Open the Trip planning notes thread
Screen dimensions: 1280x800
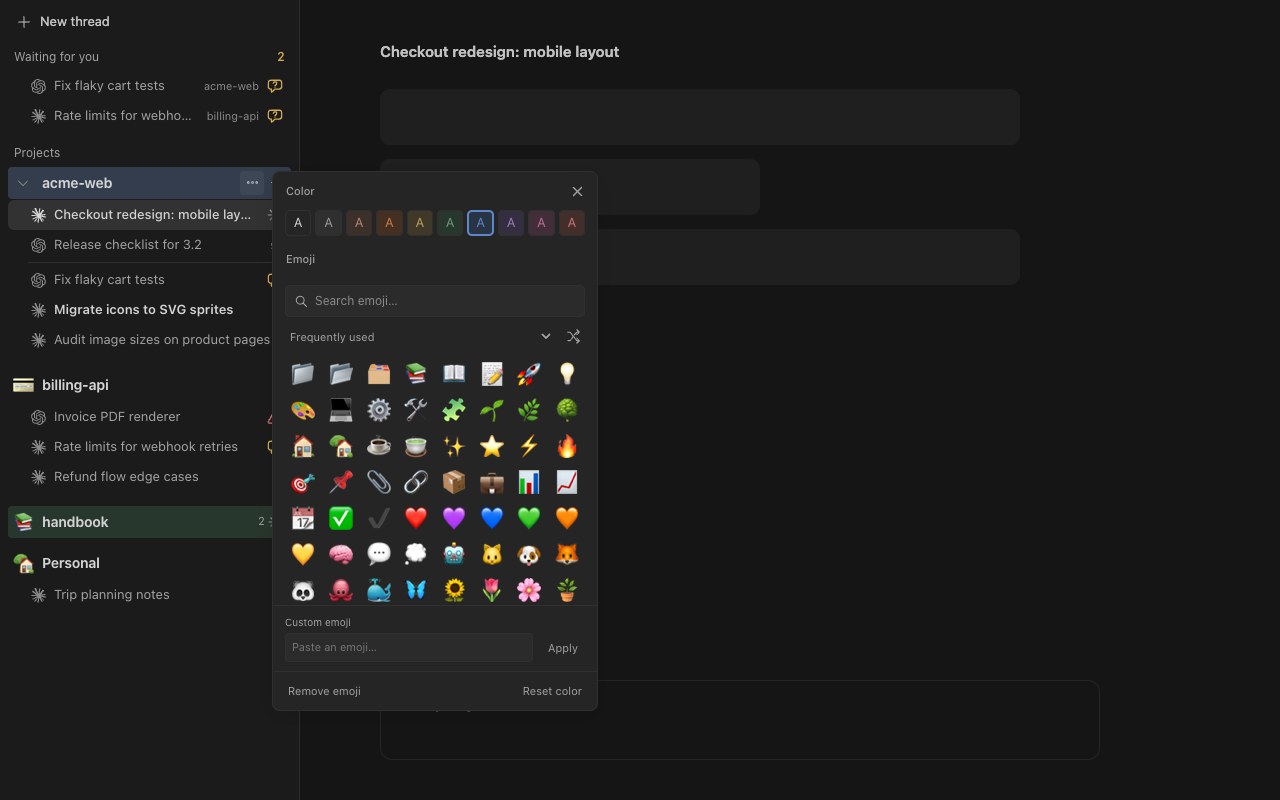pos(150,595)
